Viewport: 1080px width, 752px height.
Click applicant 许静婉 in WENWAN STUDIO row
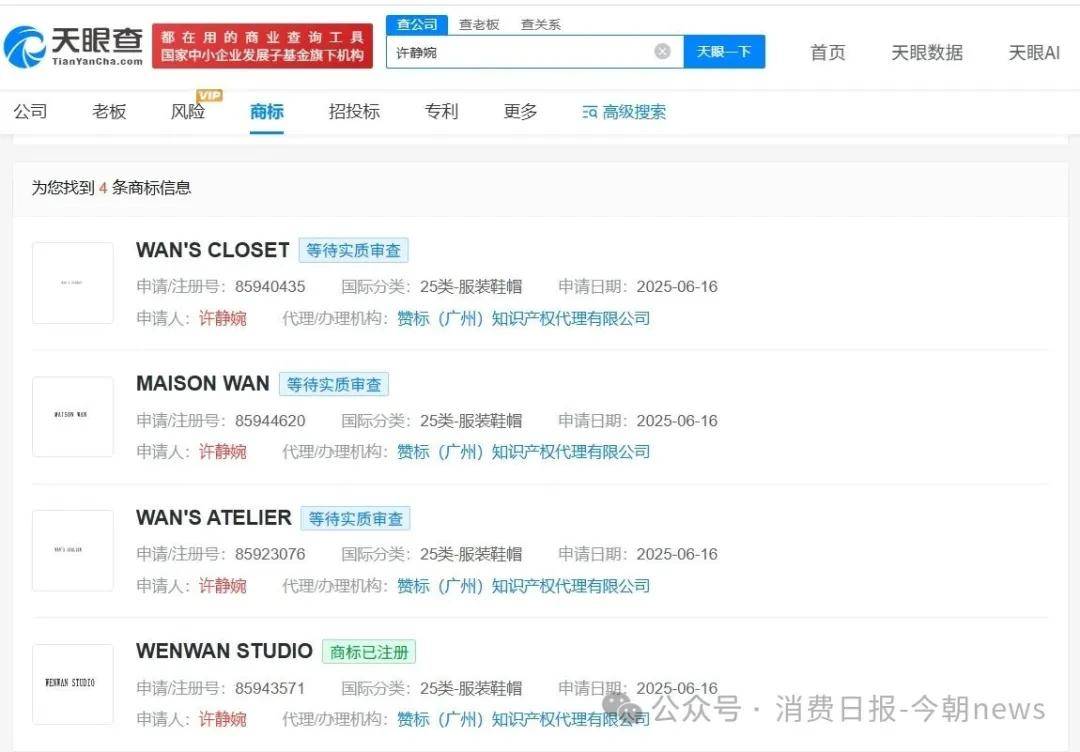222,719
